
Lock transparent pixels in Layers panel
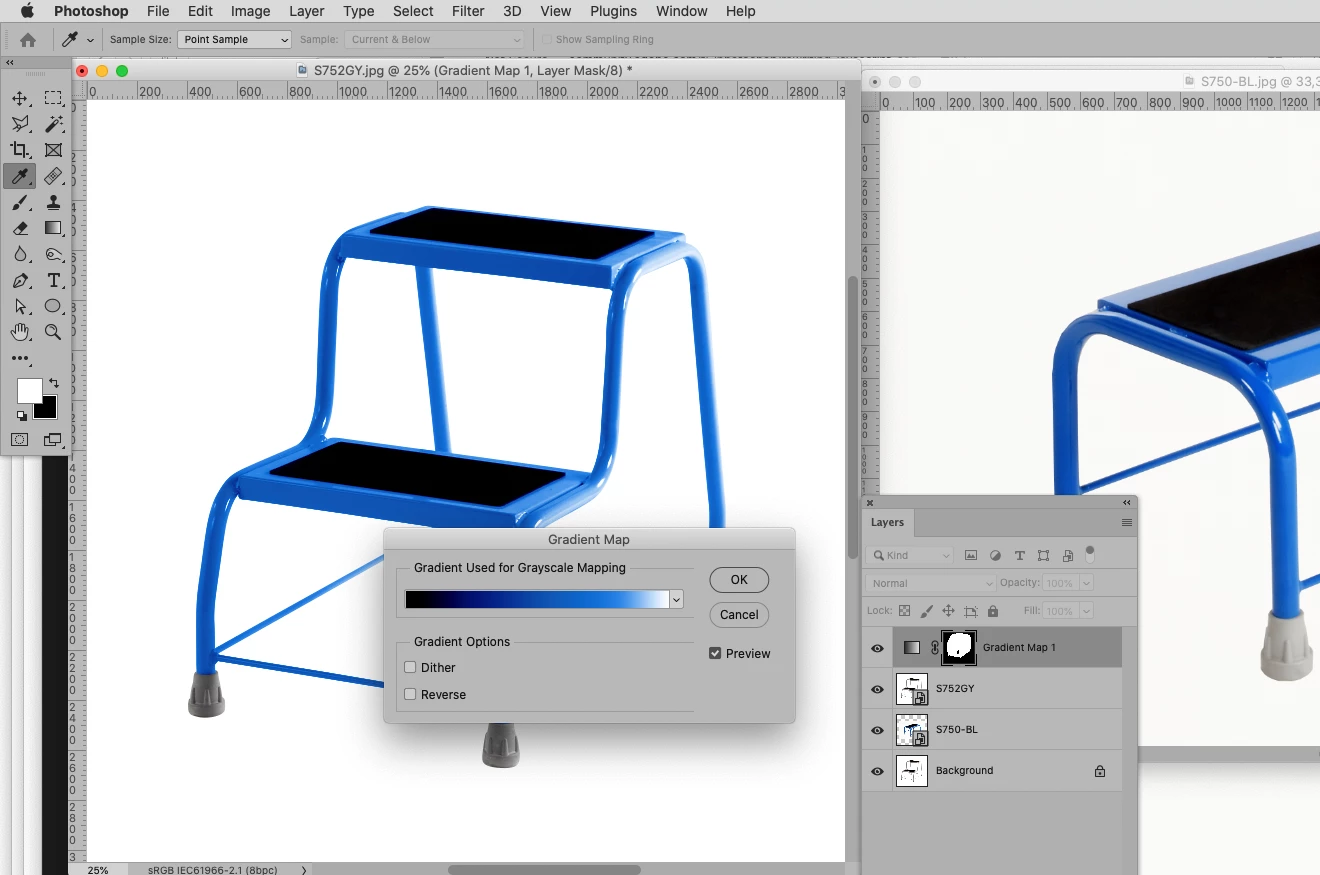pyautogui.click(x=905, y=611)
